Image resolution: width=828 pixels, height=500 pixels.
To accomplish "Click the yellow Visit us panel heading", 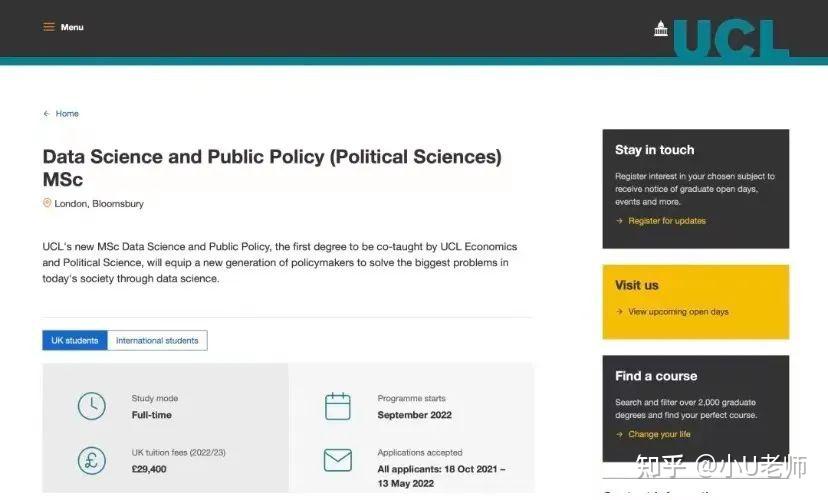I will (637, 285).
